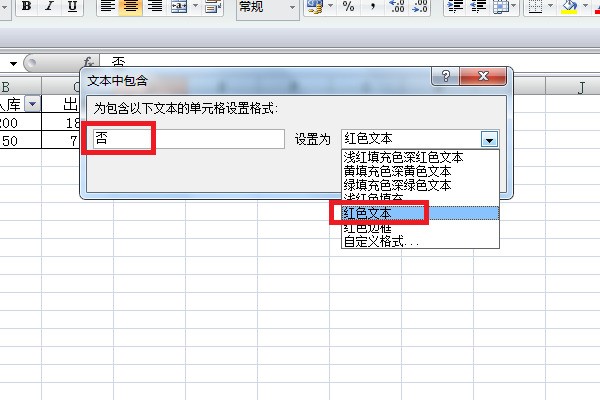This screenshot has height=400, width=600.
Task: Click the cell containing 50
Action: click(x=20, y=140)
